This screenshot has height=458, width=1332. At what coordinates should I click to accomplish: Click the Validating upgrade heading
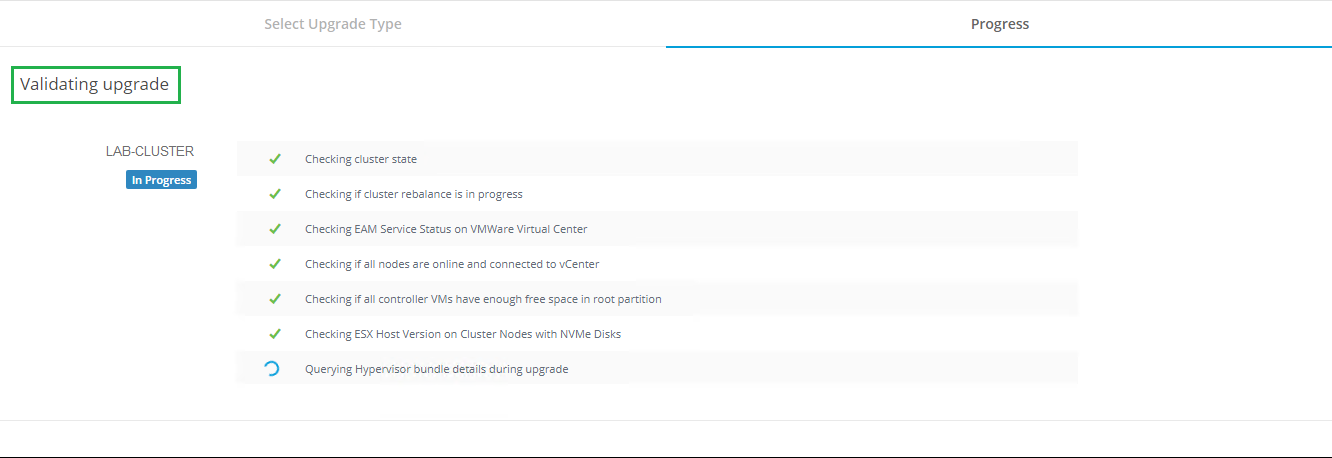pyautogui.click(x=95, y=85)
